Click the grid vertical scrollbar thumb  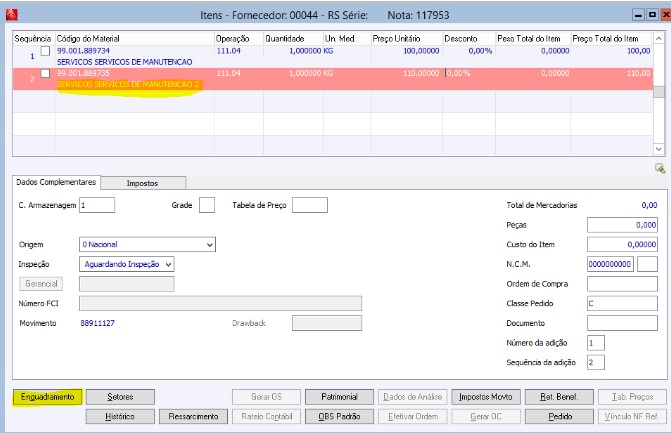(659, 92)
